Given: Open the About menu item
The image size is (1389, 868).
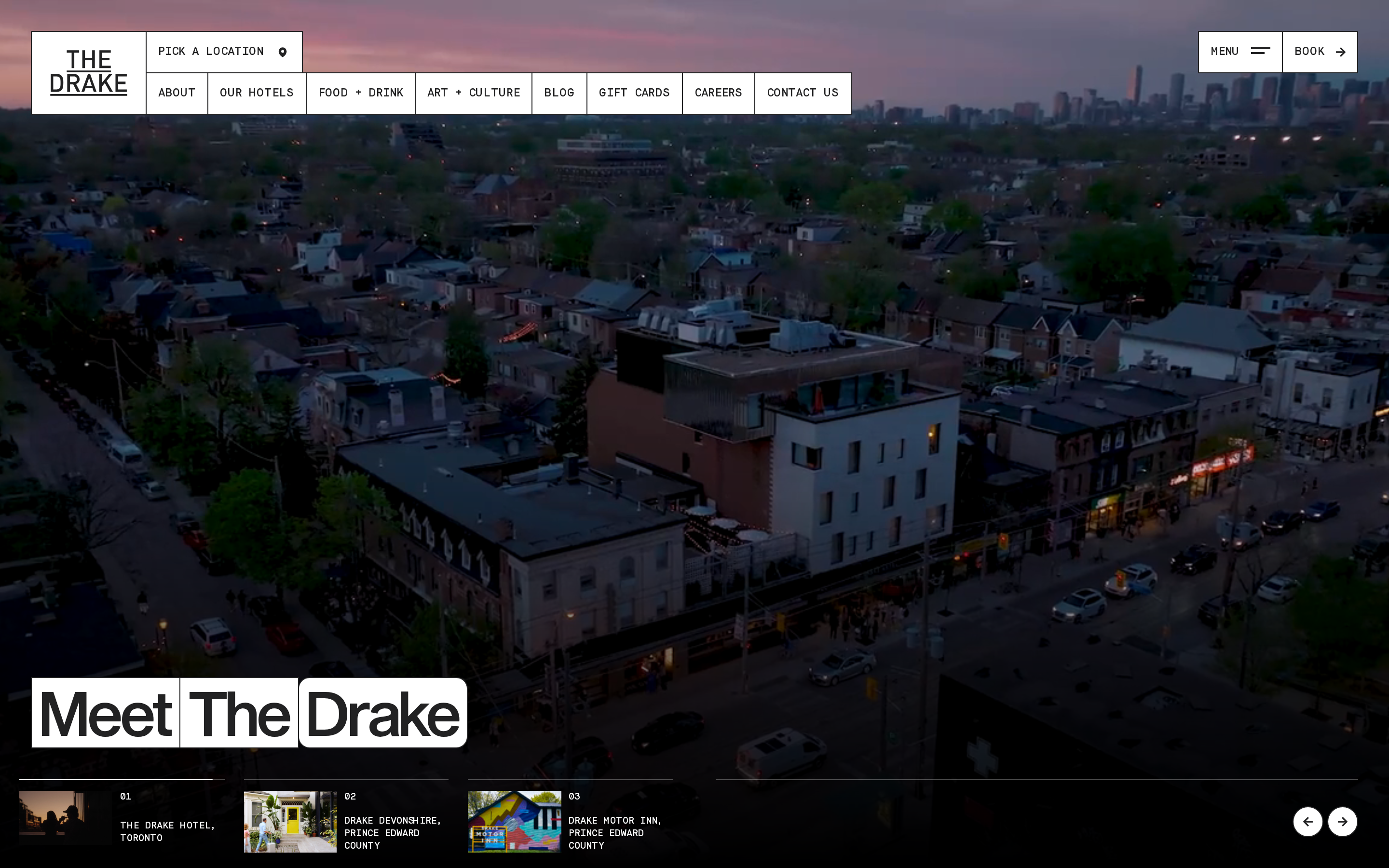Looking at the screenshot, I should point(177,93).
